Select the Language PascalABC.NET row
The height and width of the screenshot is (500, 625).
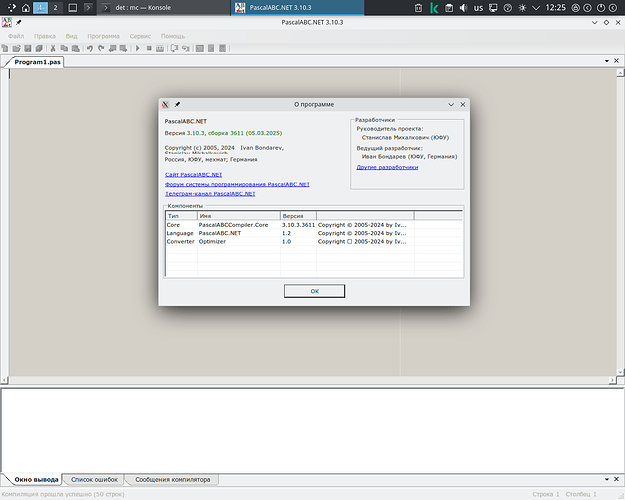coord(314,233)
